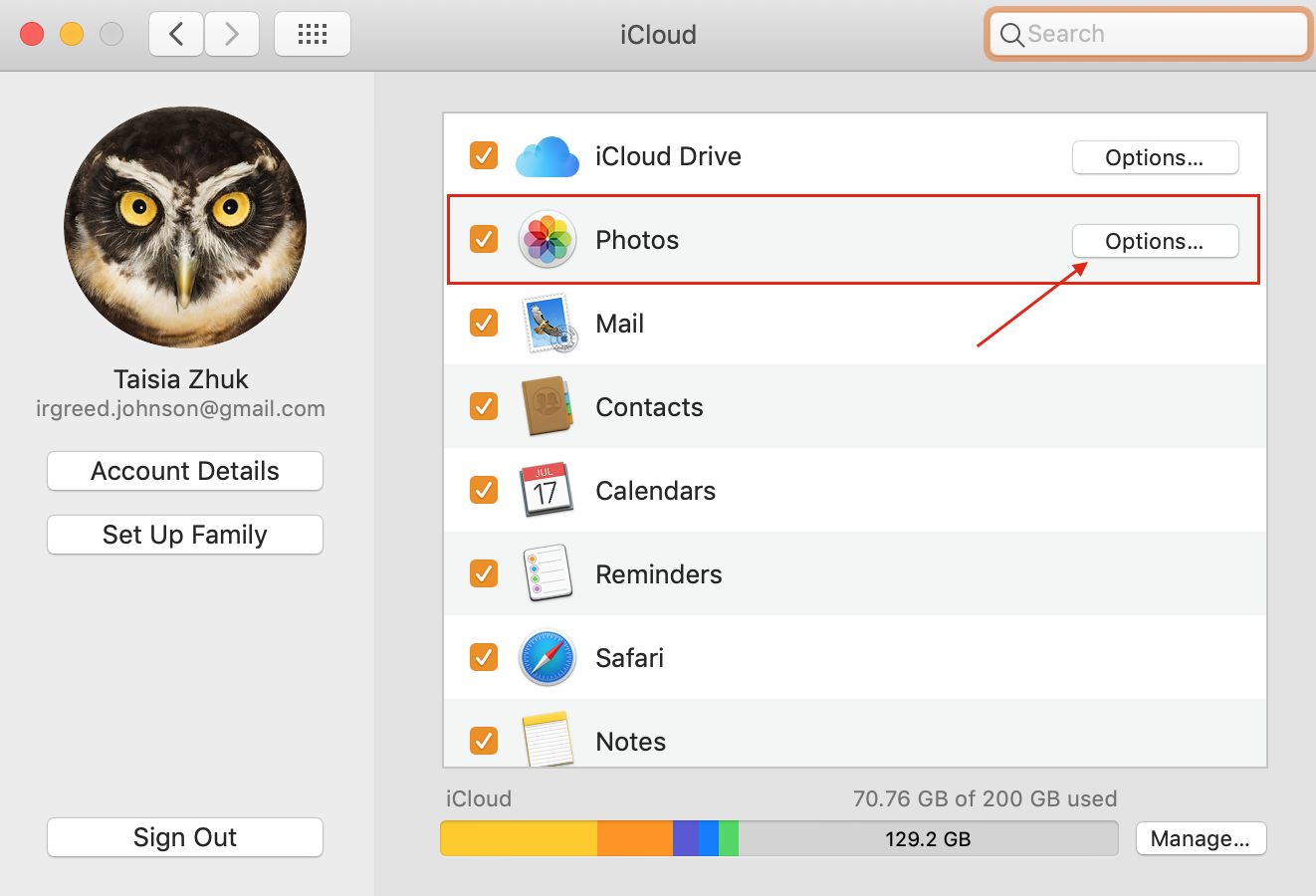Go back with the left chevron button
This screenshot has height=896, width=1316.
[x=176, y=35]
